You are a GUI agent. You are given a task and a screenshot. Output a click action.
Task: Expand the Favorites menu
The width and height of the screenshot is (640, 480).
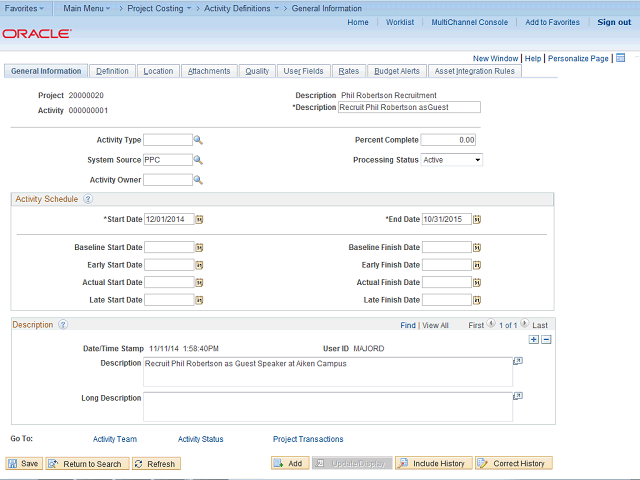pos(25,8)
